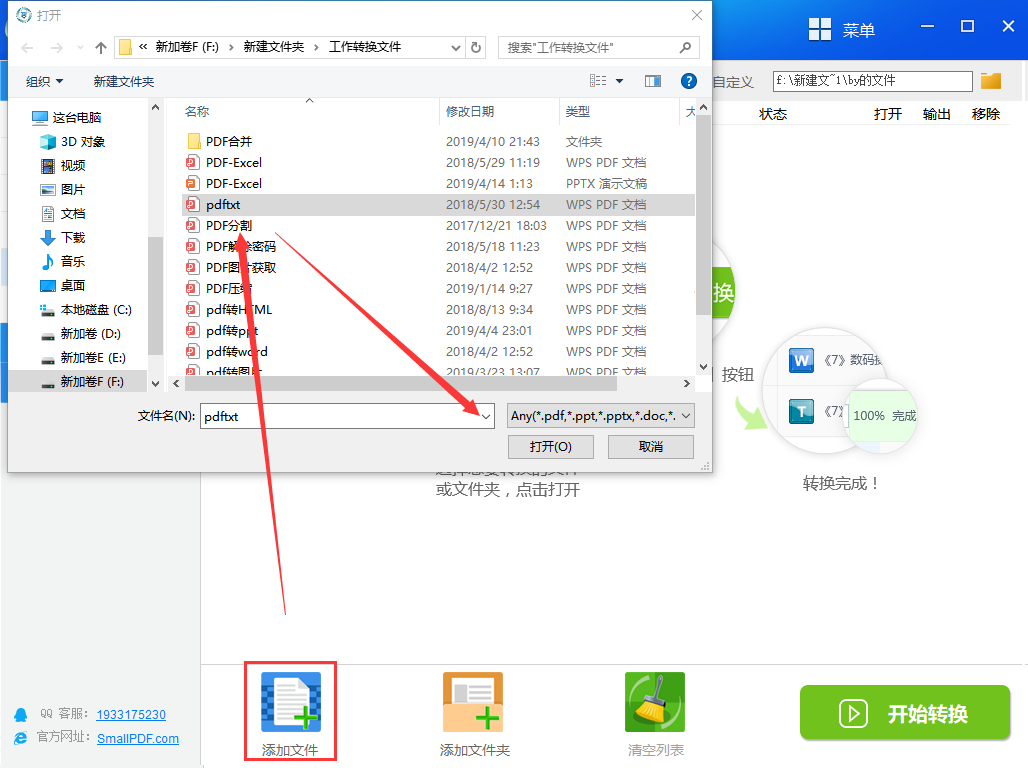Open the view options dropdown arrow
This screenshot has height=768, width=1028.
coord(620,81)
